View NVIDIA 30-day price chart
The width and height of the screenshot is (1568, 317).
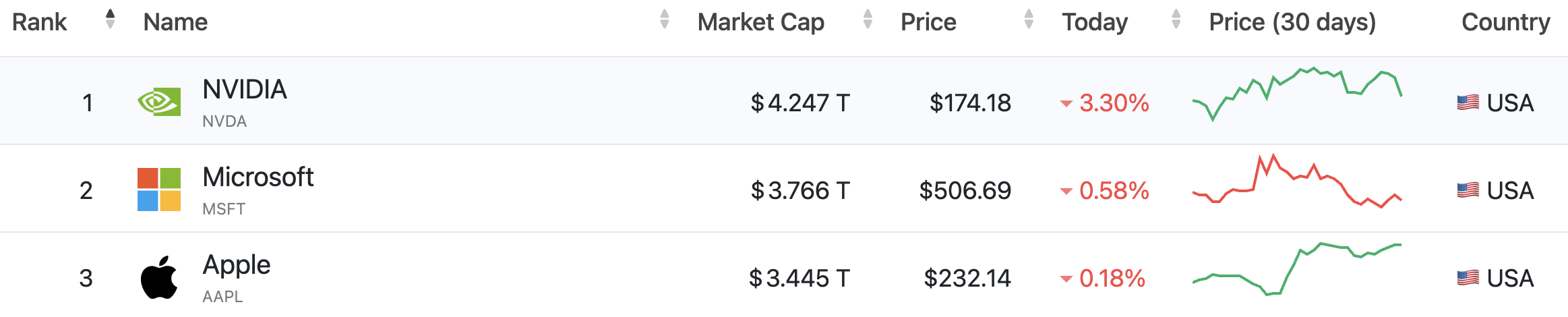pyautogui.click(x=1296, y=94)
